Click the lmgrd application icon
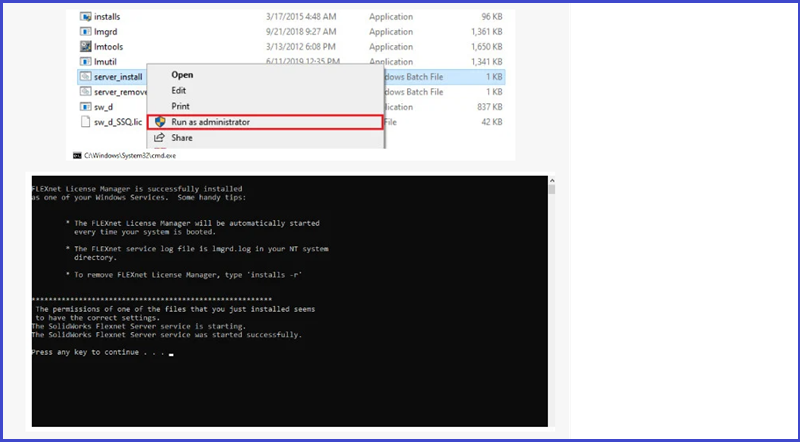800x442 pixels. pyautogui.click(x=85, y=32)
